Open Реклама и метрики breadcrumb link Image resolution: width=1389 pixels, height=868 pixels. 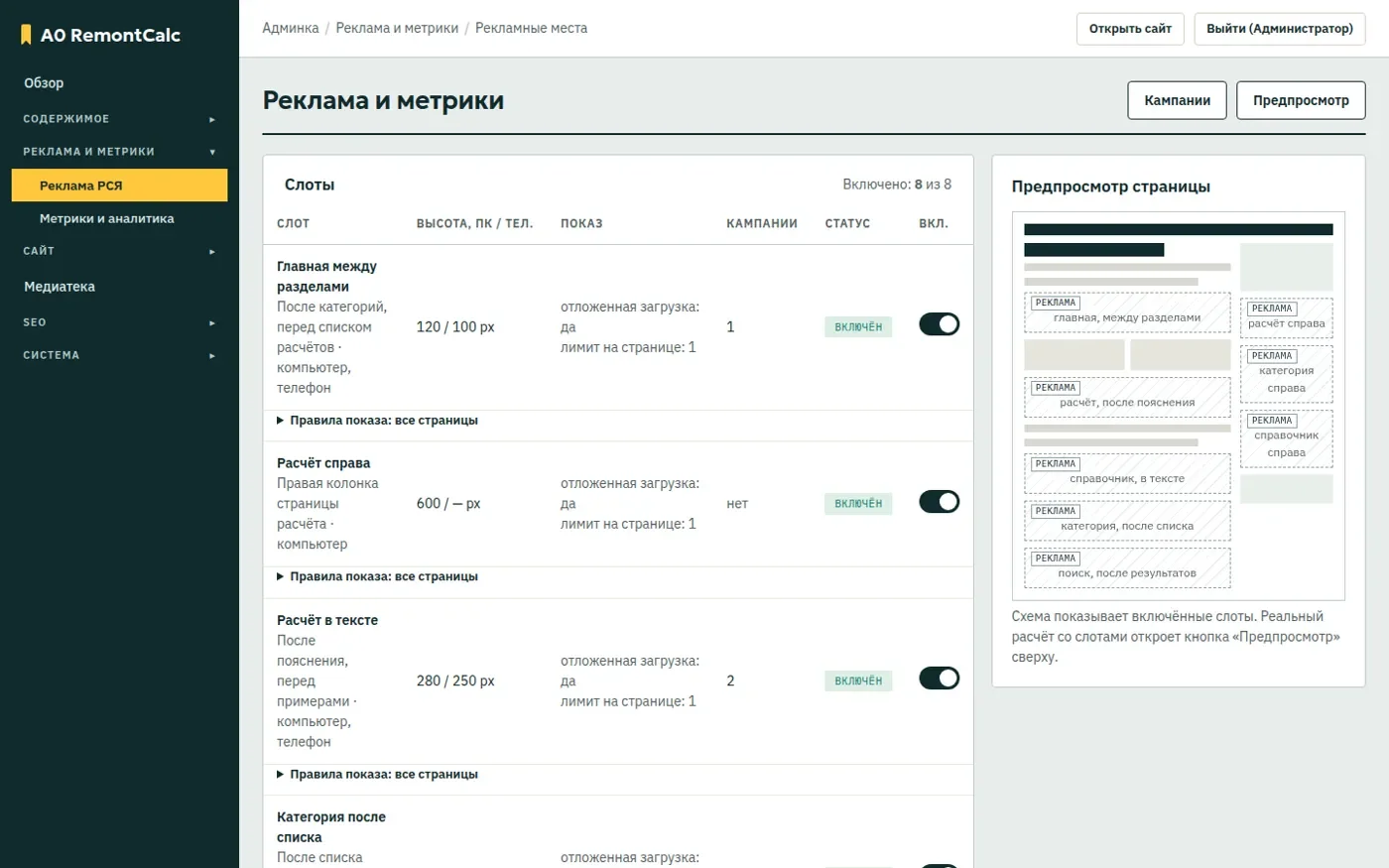coord(397,28)
